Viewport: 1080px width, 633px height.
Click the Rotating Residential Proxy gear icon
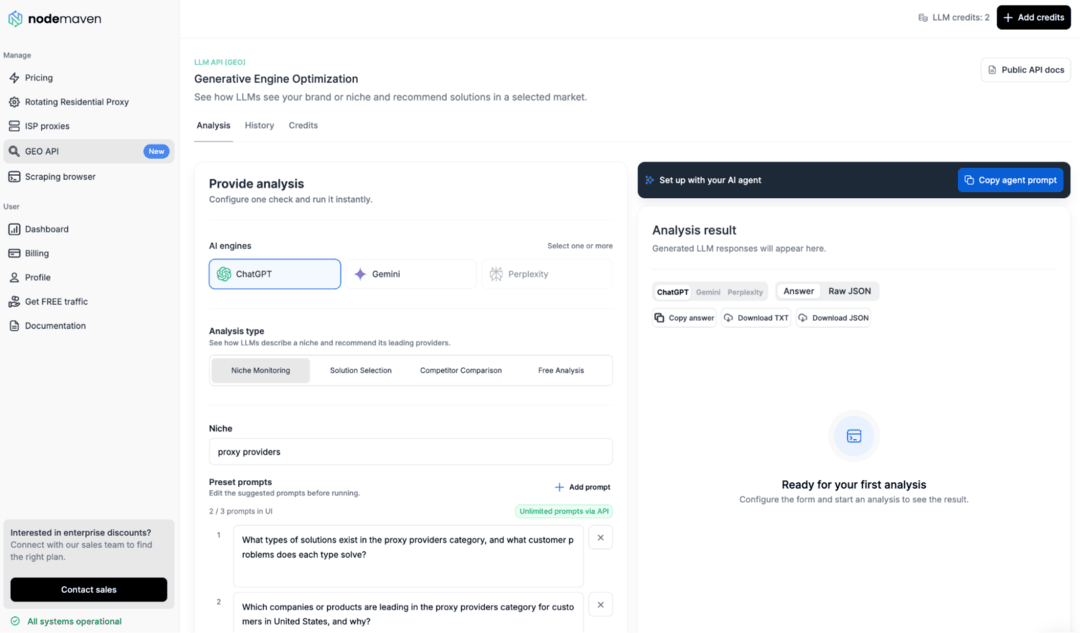coord(14,102)
